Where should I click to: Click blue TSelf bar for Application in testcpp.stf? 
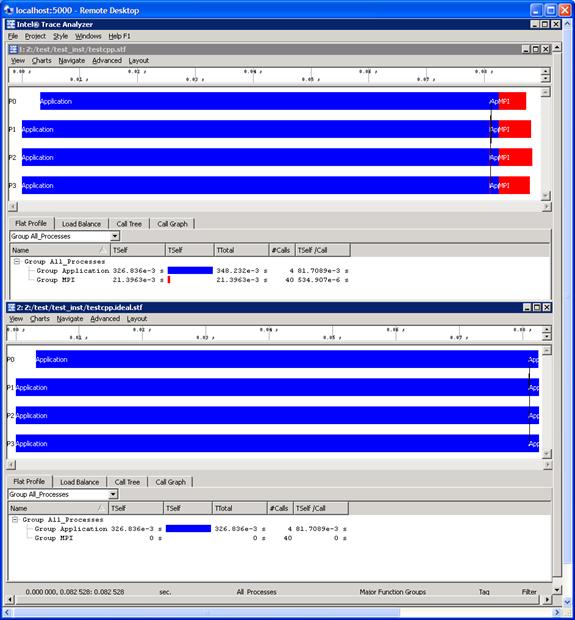pos(190,270)
